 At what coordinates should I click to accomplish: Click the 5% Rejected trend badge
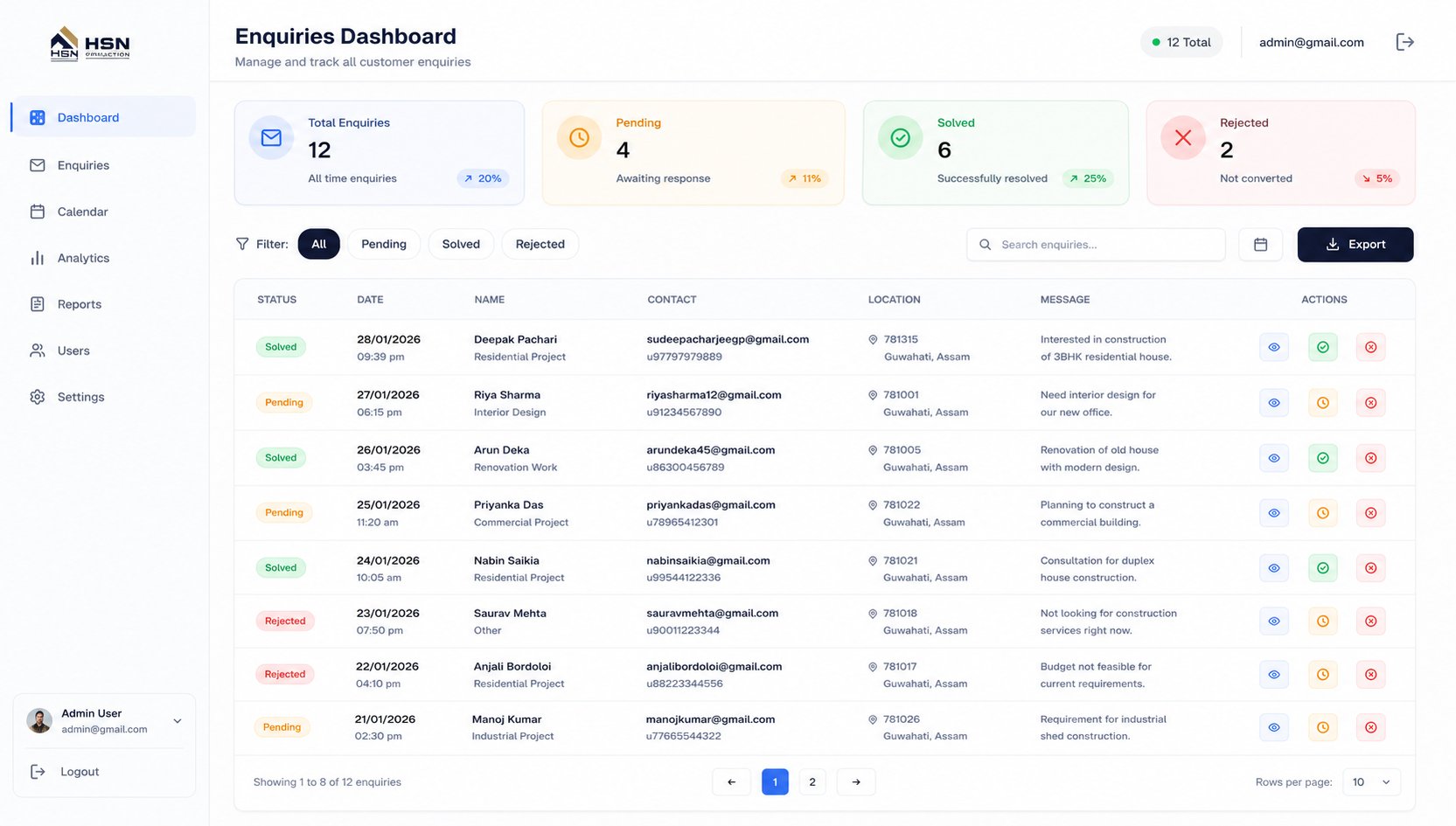1377,178
